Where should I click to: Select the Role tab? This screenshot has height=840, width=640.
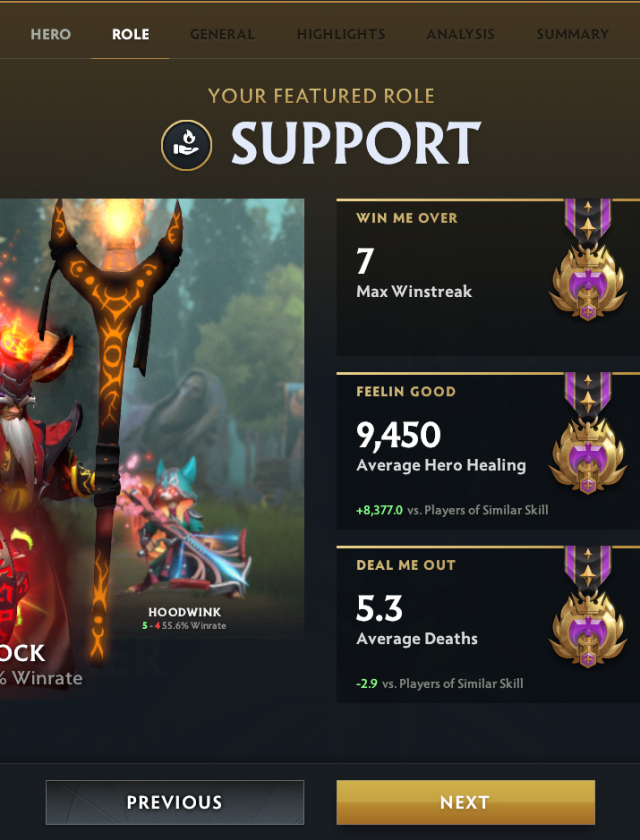131,34
